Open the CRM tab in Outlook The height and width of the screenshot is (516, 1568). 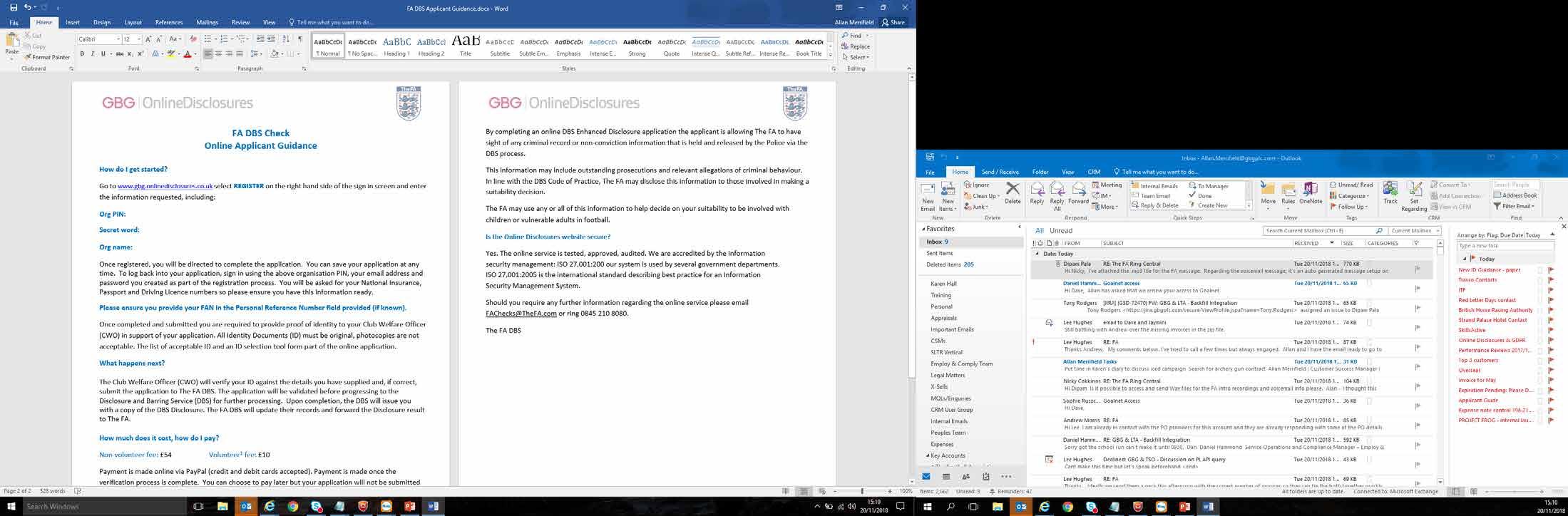point(1094,172)
